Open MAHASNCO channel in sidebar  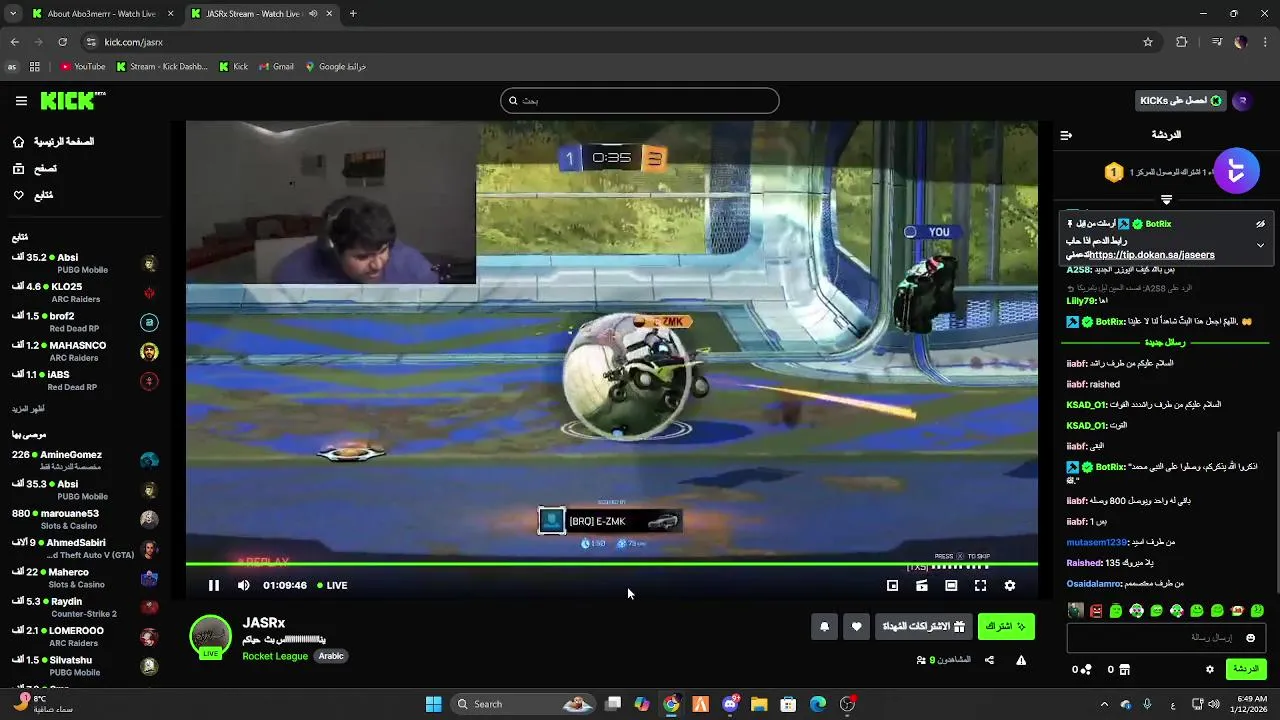[85, 351]
